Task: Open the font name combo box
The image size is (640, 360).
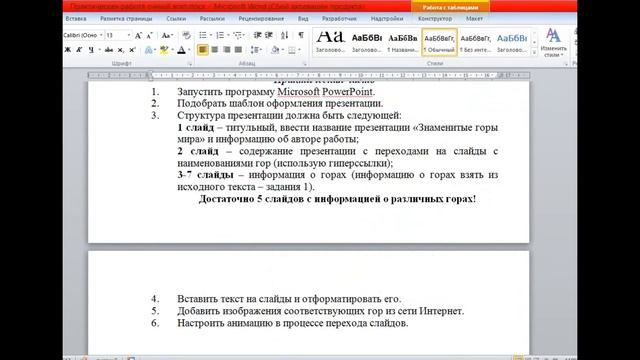Action: click(x=83, y=36)
